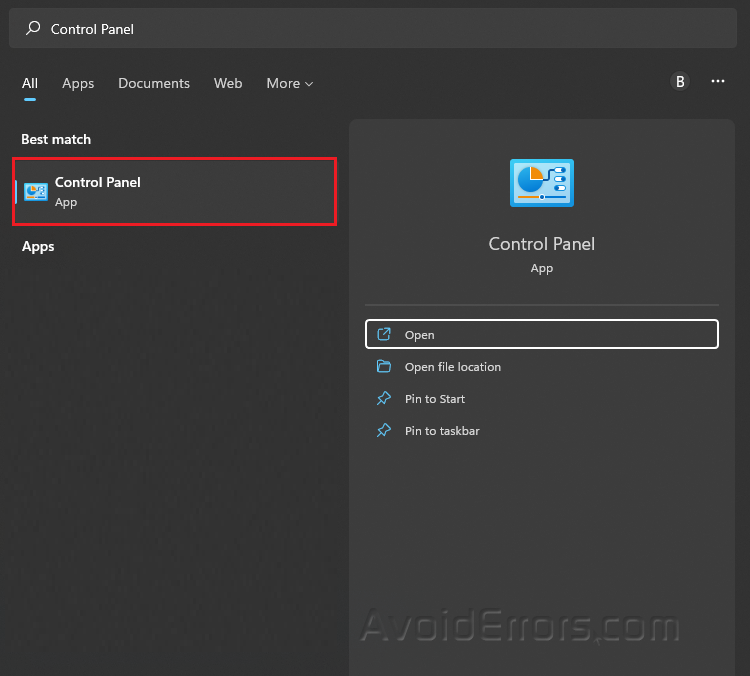This screenshot has height=676, width=750.
Task: Switch to the Apps filter tab
Action: pos(78,83)
